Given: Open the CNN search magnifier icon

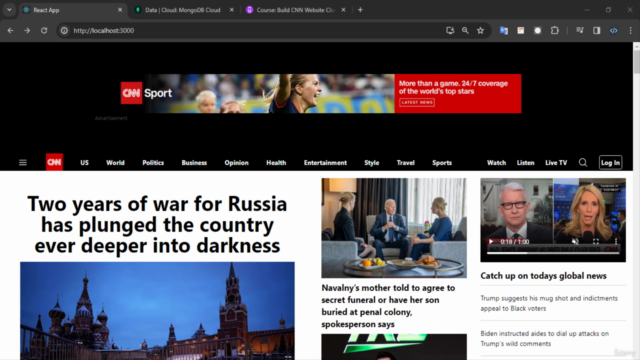Looking at the screenshot, I should click(x=583, y=162).
